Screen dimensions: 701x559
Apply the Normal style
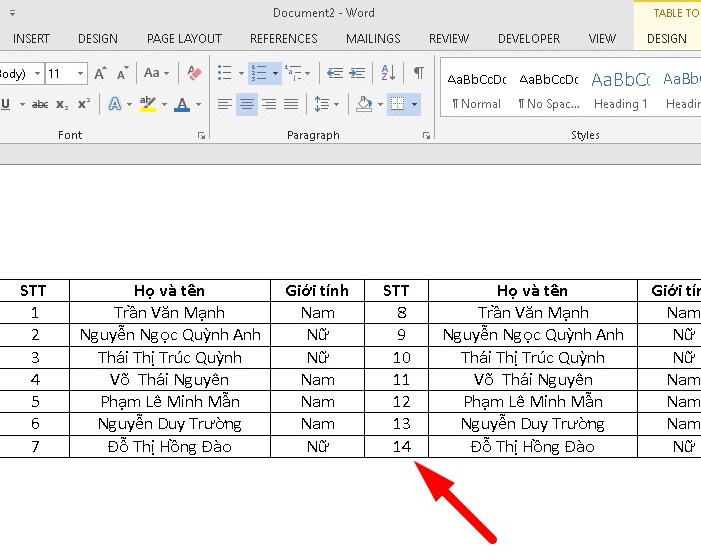pos(477,91)
